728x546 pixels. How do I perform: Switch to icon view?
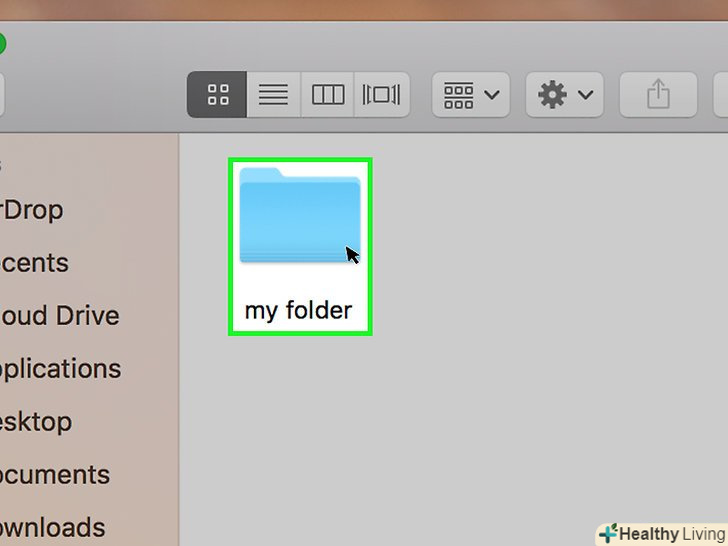(x=217, y=95)
